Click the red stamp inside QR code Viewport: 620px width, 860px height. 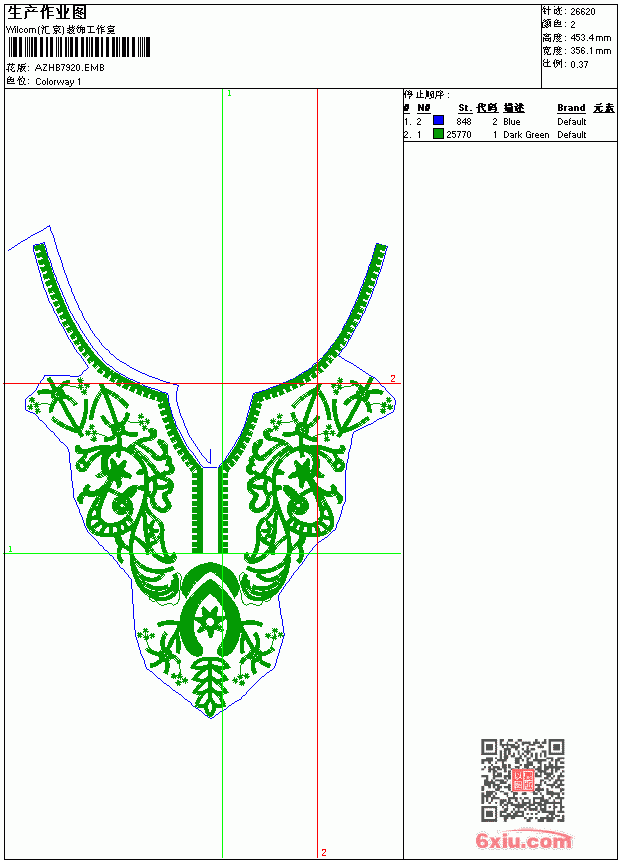click(523, 780)
